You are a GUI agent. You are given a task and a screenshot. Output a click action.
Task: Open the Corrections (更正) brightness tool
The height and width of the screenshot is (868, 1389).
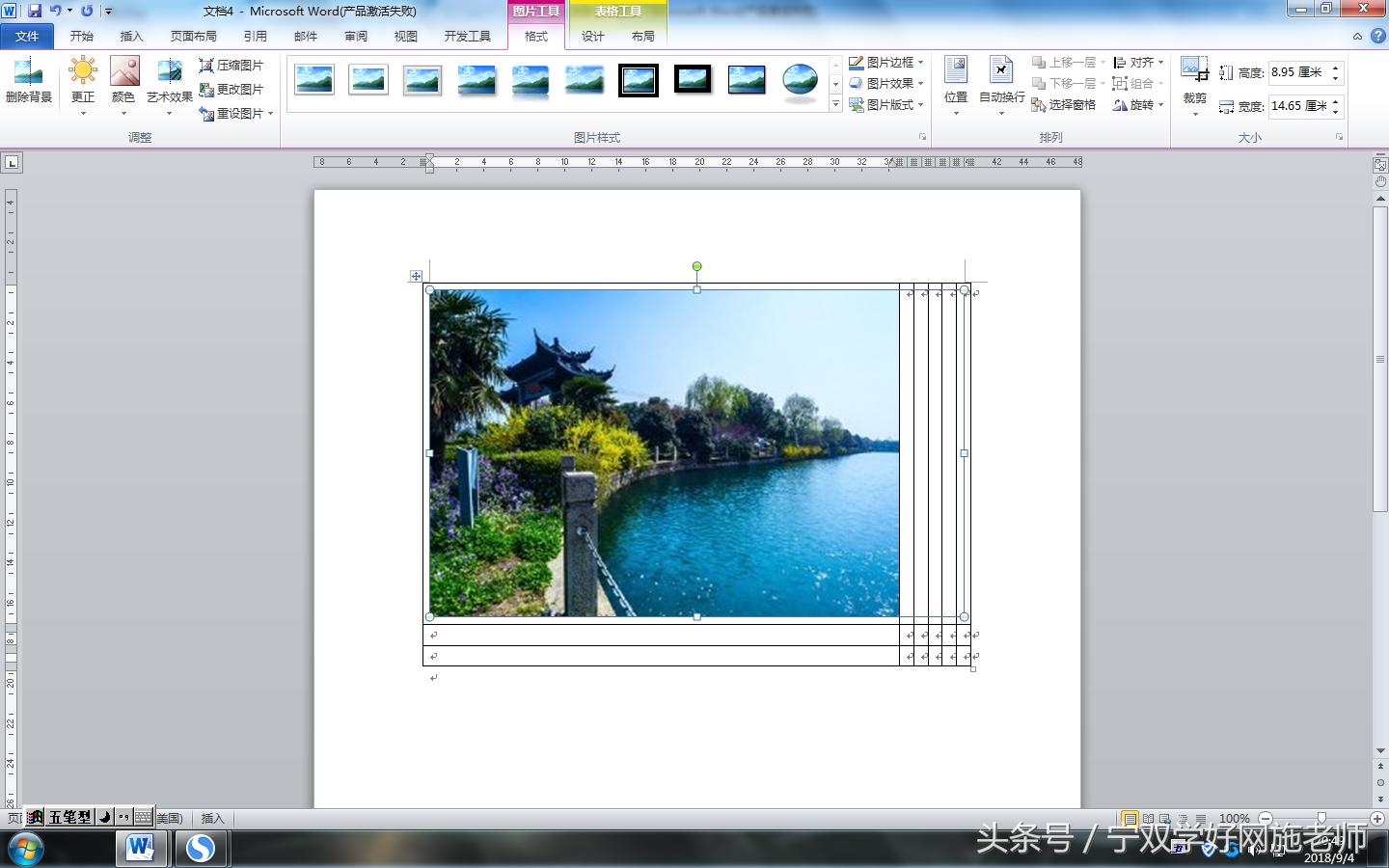(x=83, y=74)
